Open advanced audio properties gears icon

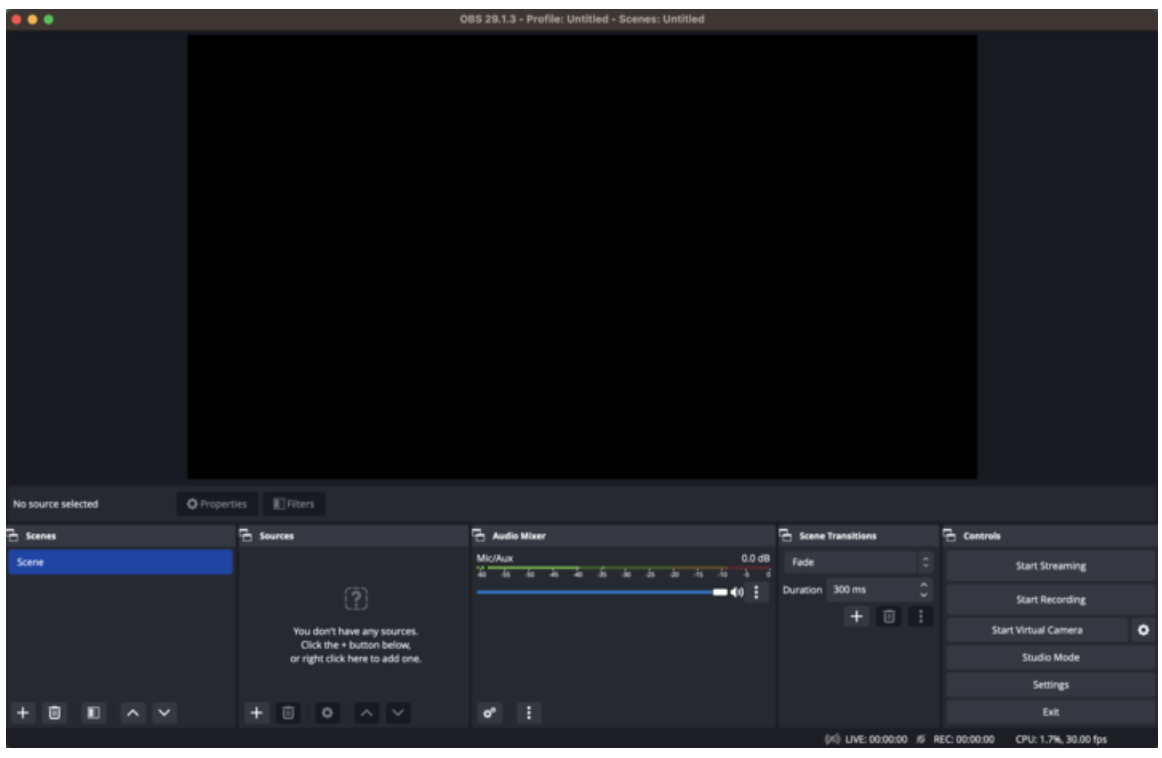pos(490,712)
